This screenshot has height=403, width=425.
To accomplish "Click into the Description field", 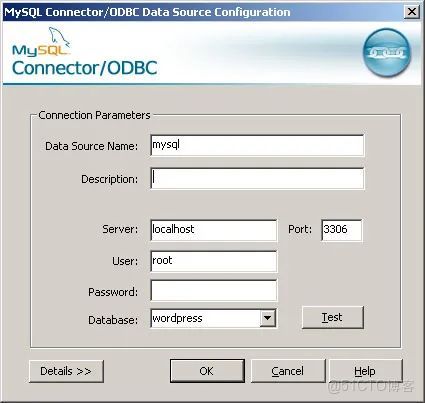I will coord(257,178).
